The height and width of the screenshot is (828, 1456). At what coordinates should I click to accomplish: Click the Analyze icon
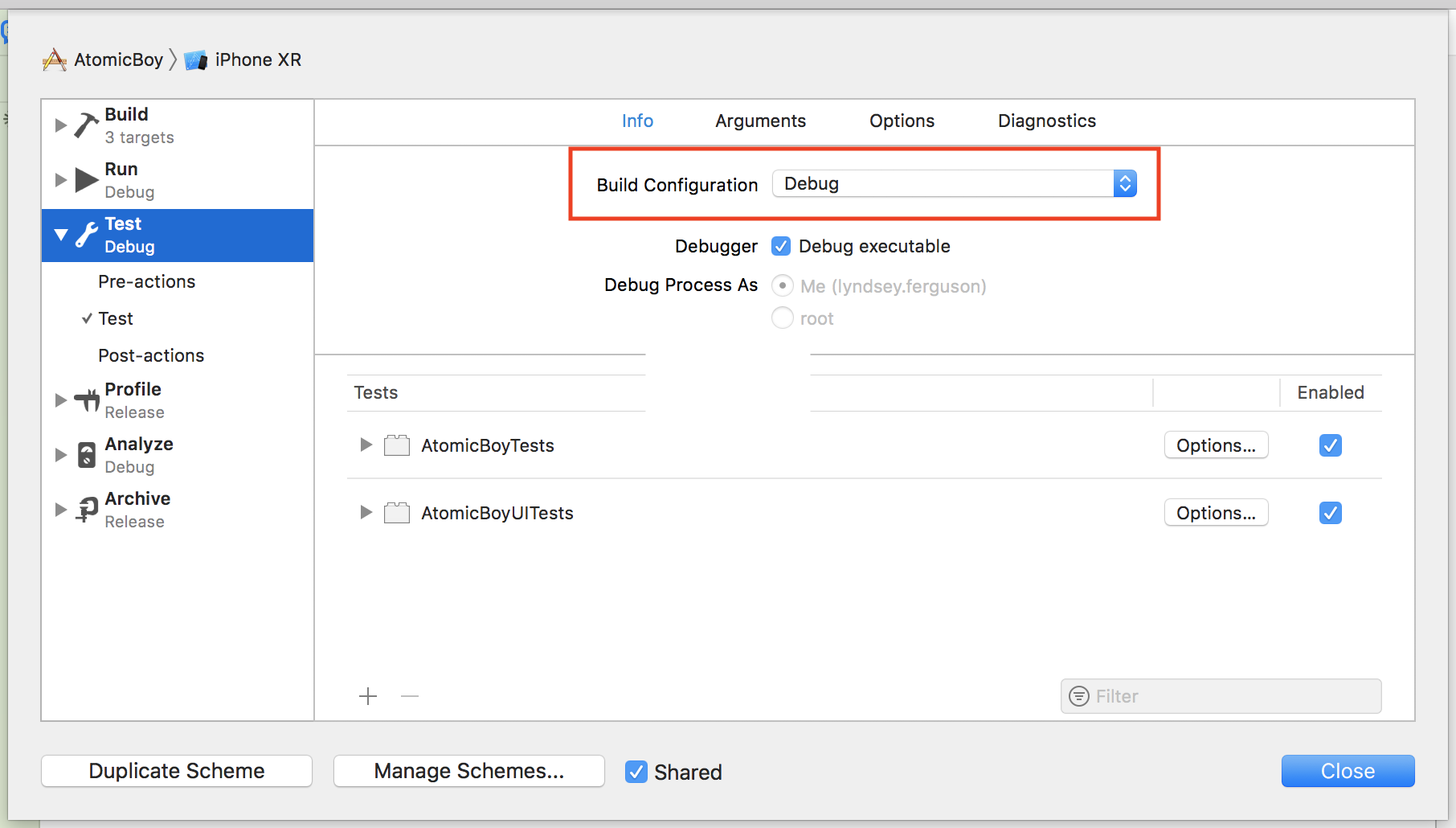point(87,455)
